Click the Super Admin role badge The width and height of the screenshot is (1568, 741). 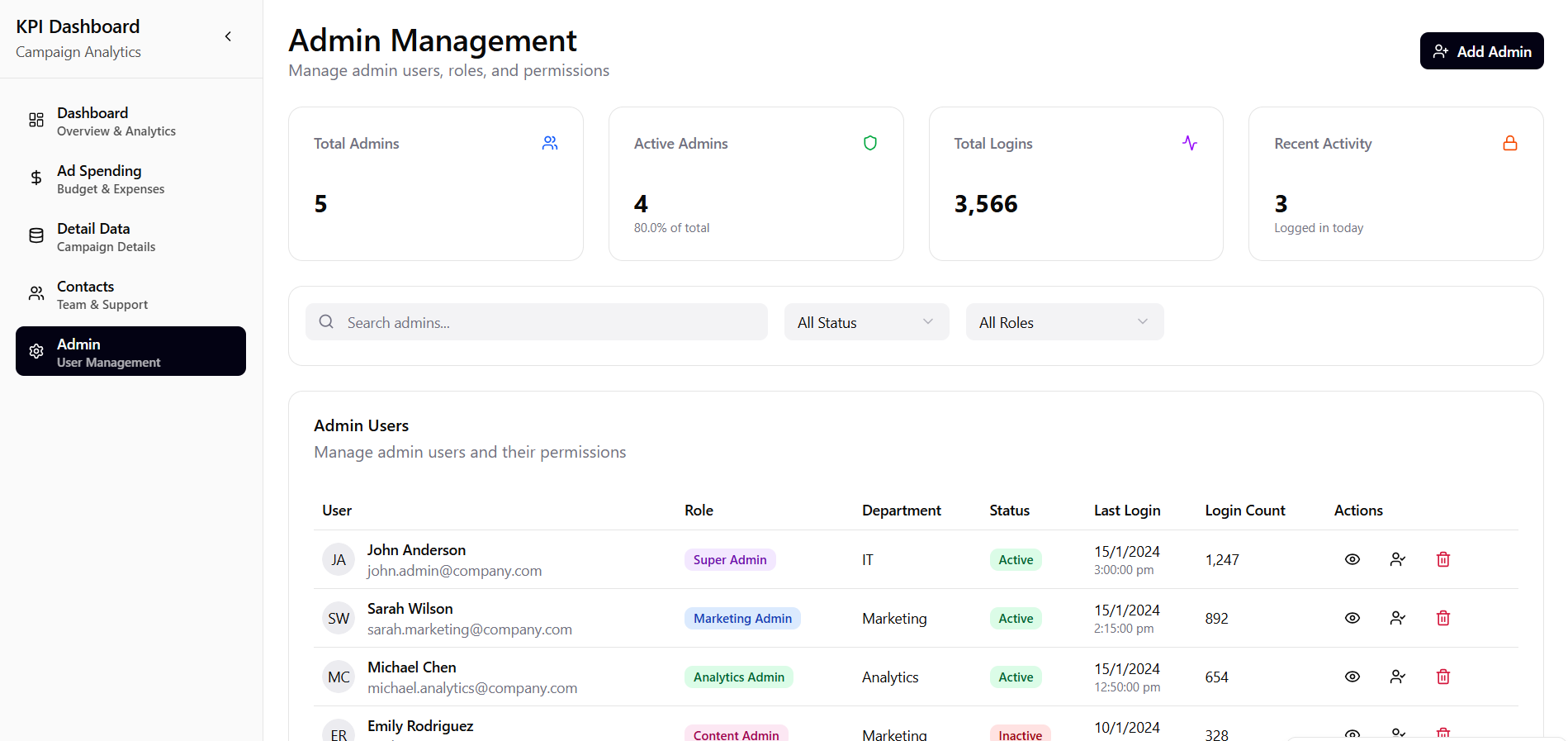[730, 559]
